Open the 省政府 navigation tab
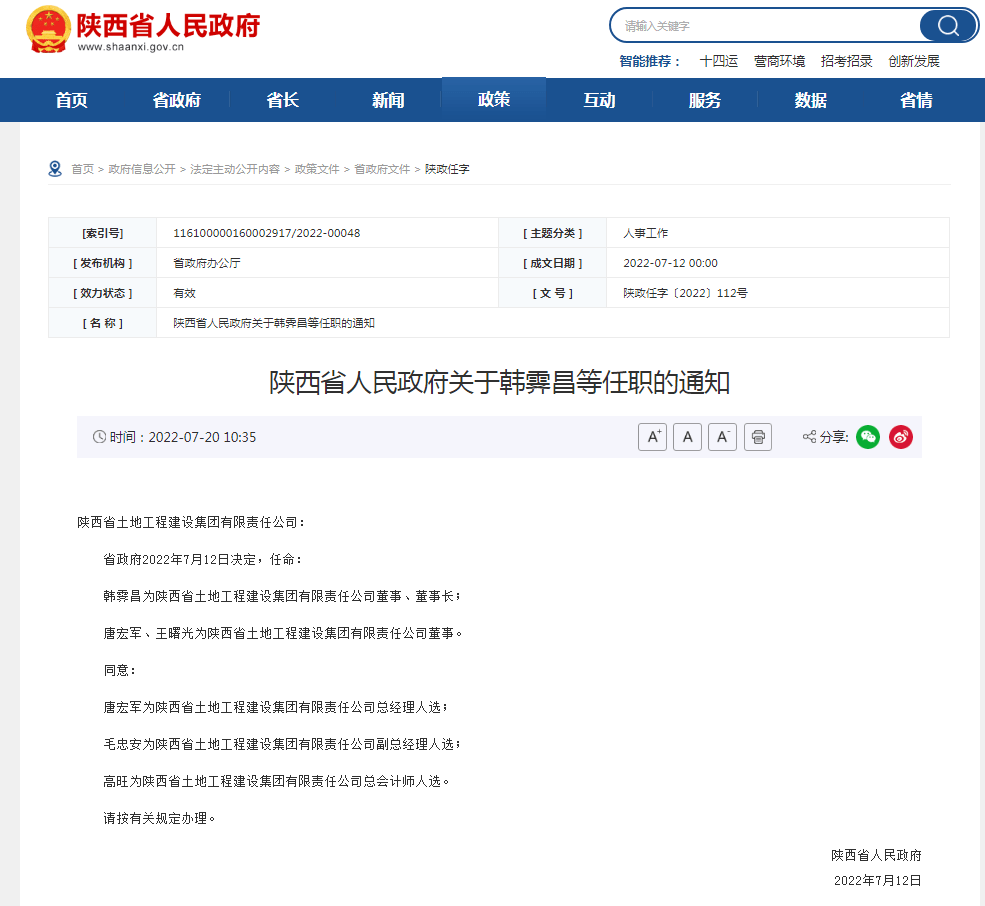Screen dimensions: 985x906 pos(177,100)
